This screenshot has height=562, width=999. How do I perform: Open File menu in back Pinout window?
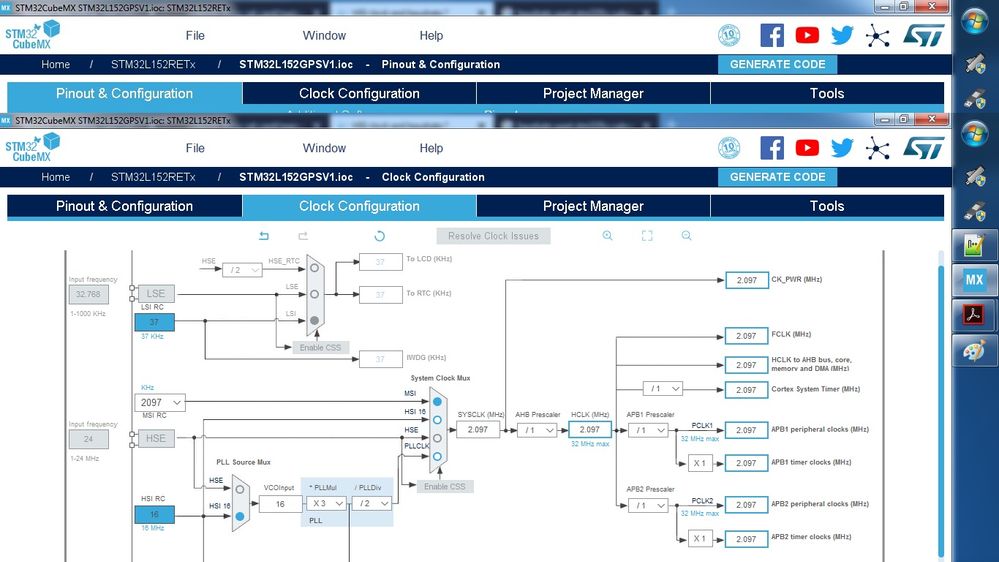195,35
